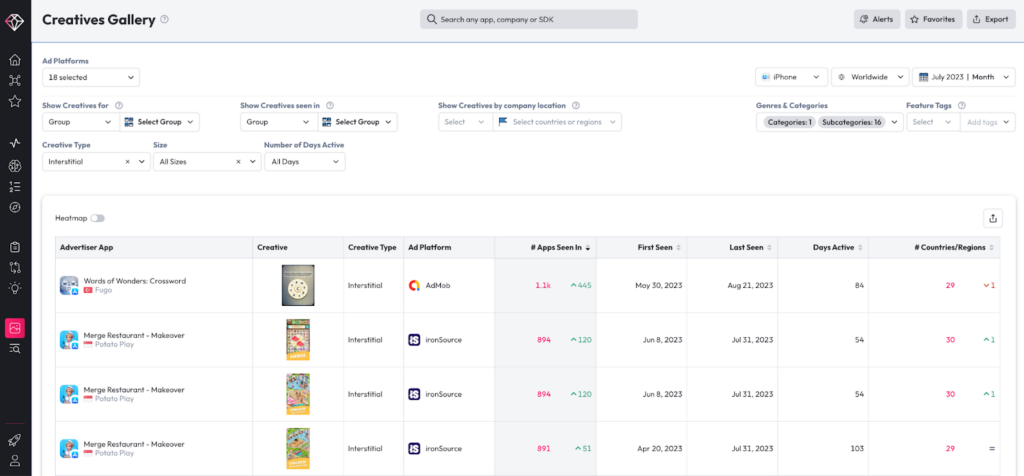Open the pulse activity sidebar icon

click(15, 143)
